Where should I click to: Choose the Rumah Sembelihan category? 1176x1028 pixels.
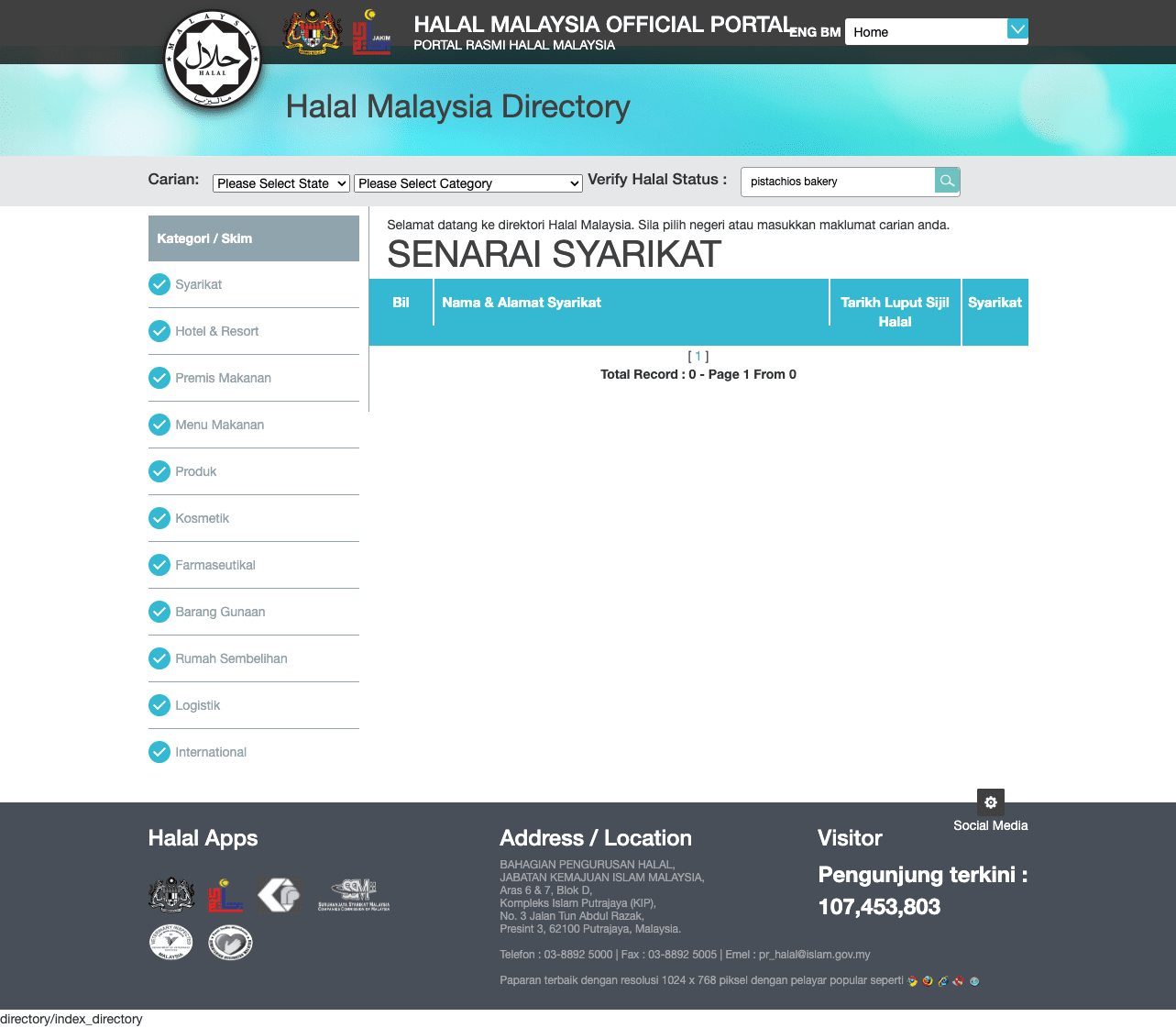(232, 658)
